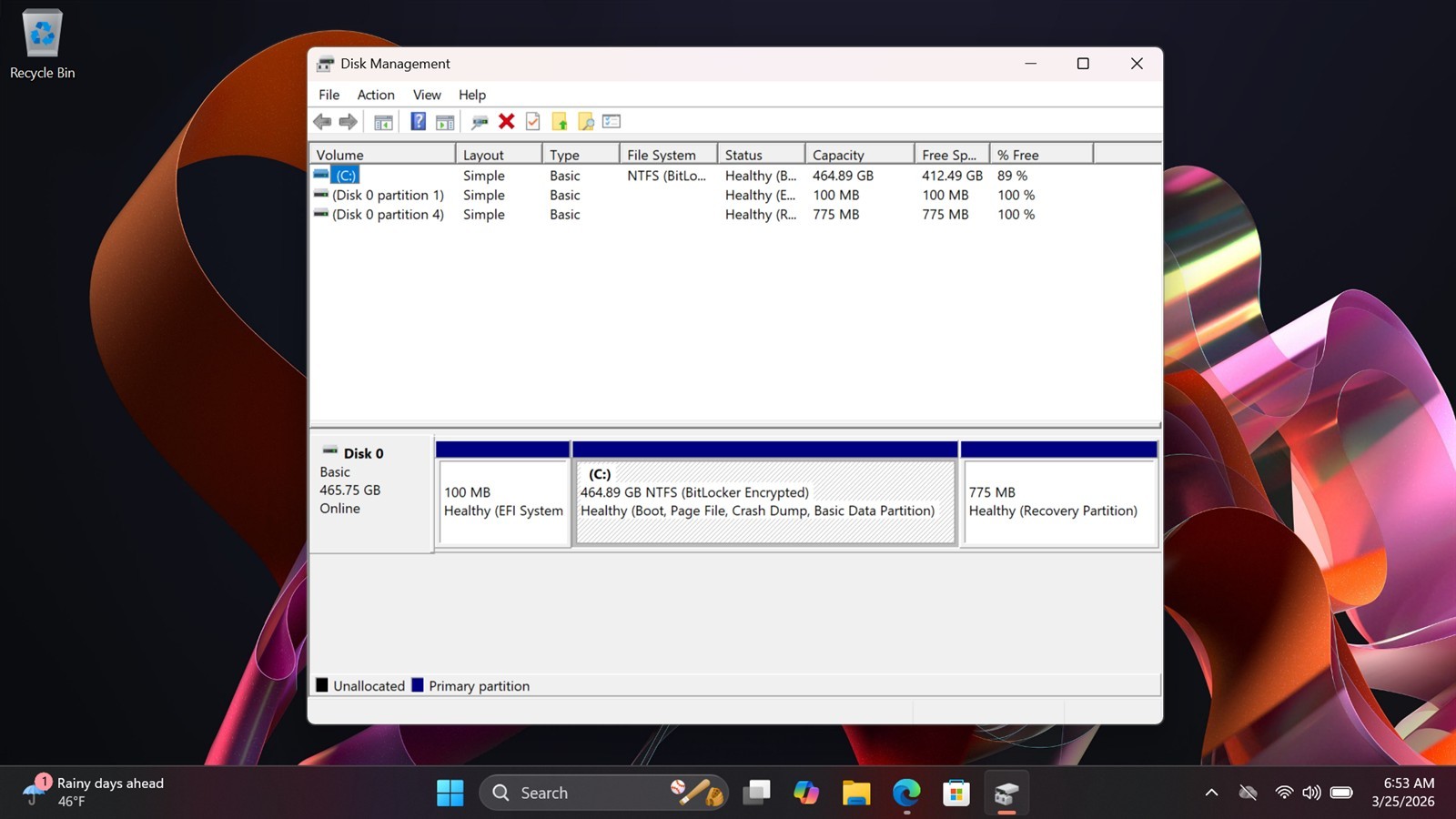1456x819 pixels.
Task: Click the Forward arrow toolbar icon
Action: (x=348, y=121)
